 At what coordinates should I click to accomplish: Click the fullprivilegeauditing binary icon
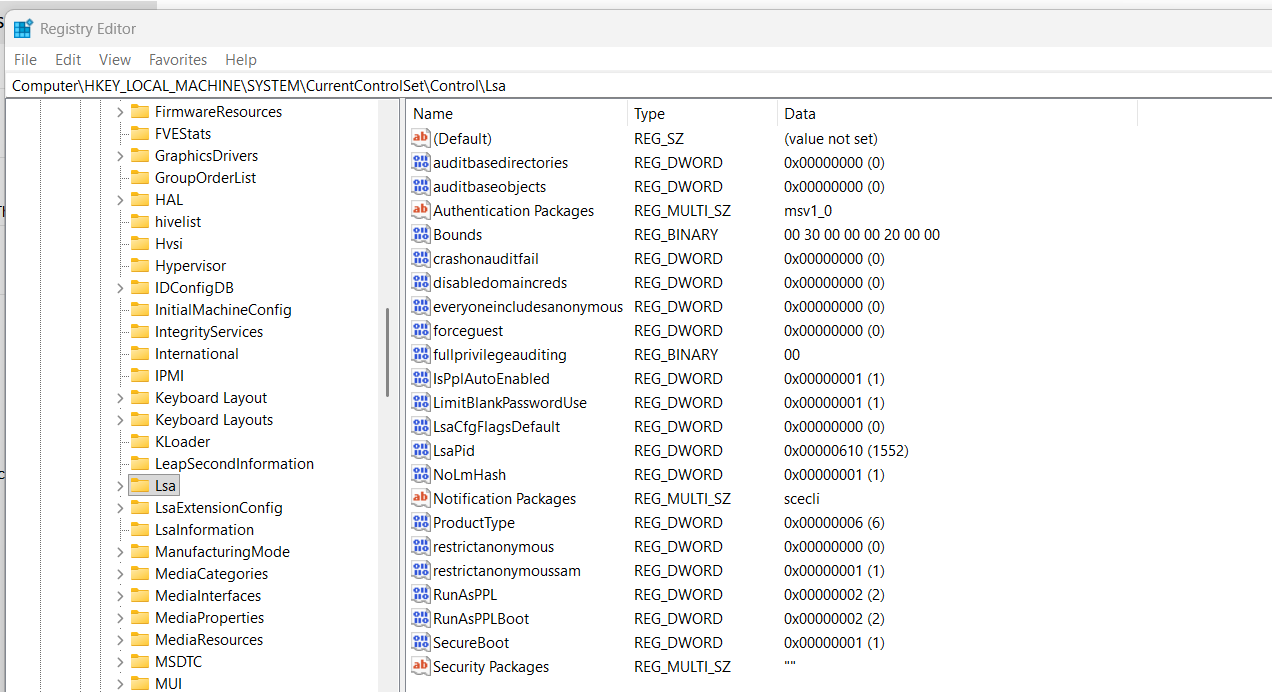click(421, 355)
